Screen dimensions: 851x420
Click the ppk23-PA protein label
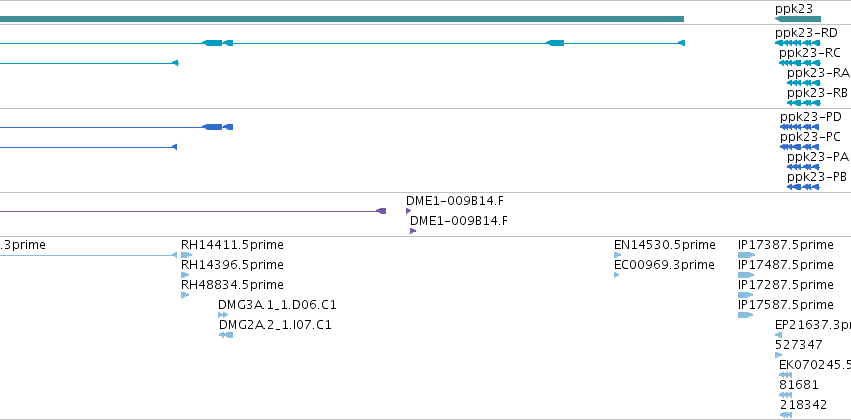pos(818,157)
